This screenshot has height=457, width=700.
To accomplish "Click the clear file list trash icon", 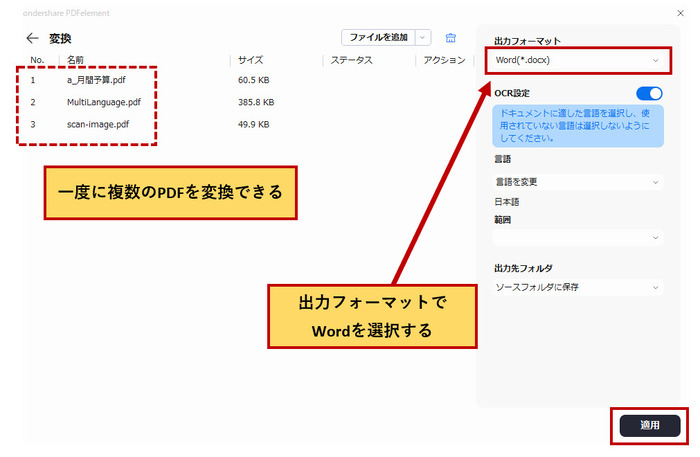I will [450, 38].
